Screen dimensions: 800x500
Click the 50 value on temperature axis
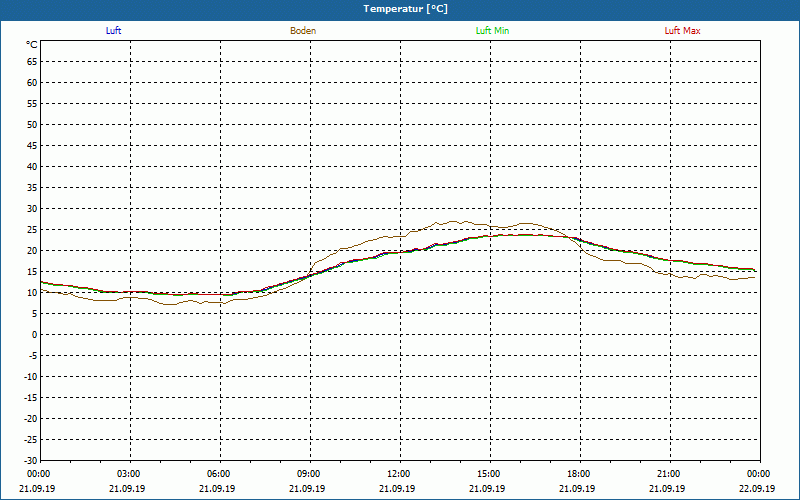(32, 125)
